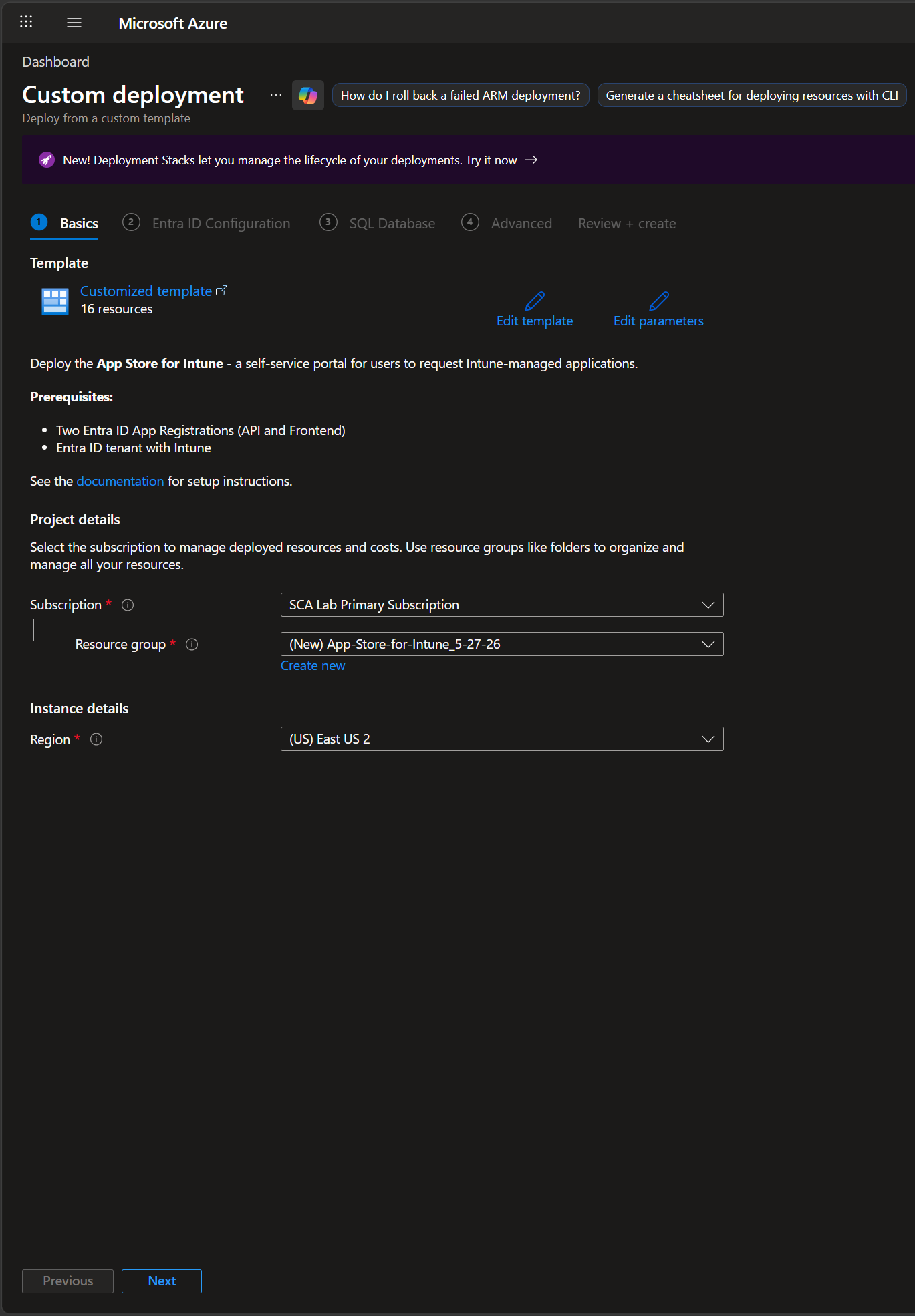Screen dimensions: 915x1316
Task: Click step 3 circle for SQL Database
Action: pos(328,222)
